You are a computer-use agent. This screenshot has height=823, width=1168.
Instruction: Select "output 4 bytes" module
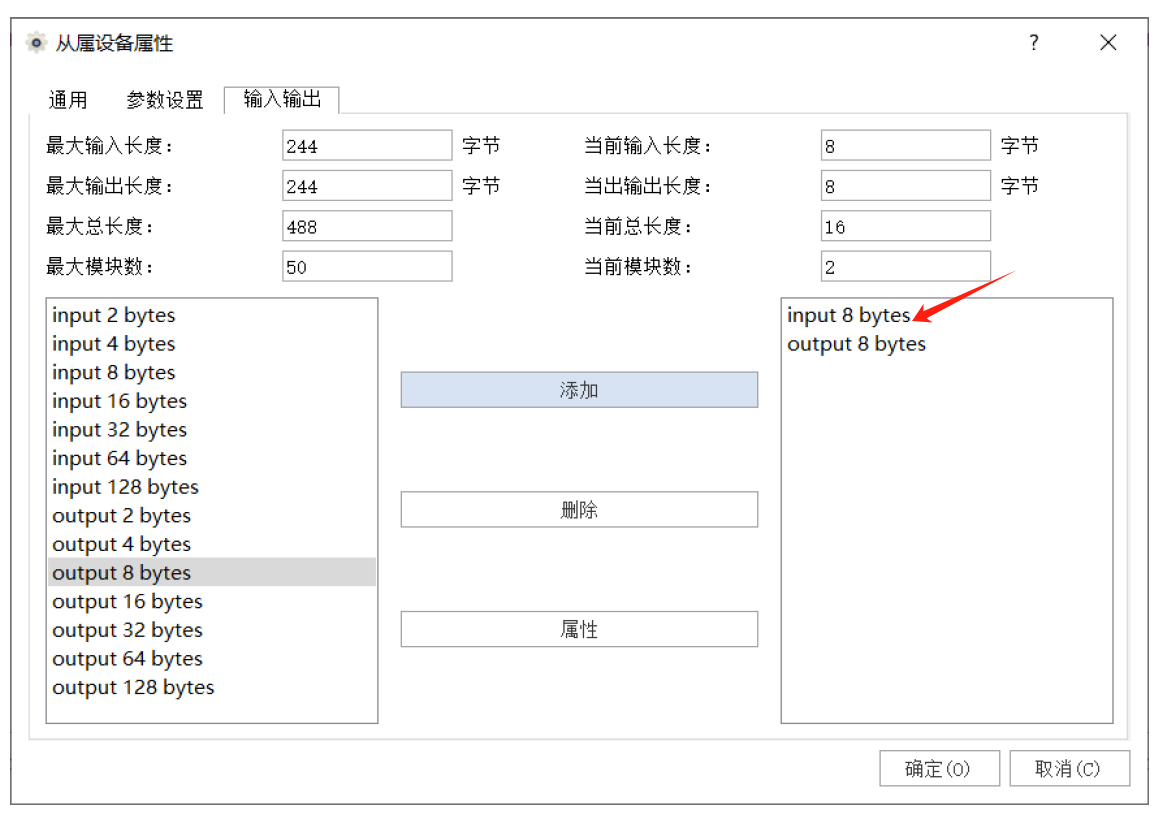[x=212, y=544]
